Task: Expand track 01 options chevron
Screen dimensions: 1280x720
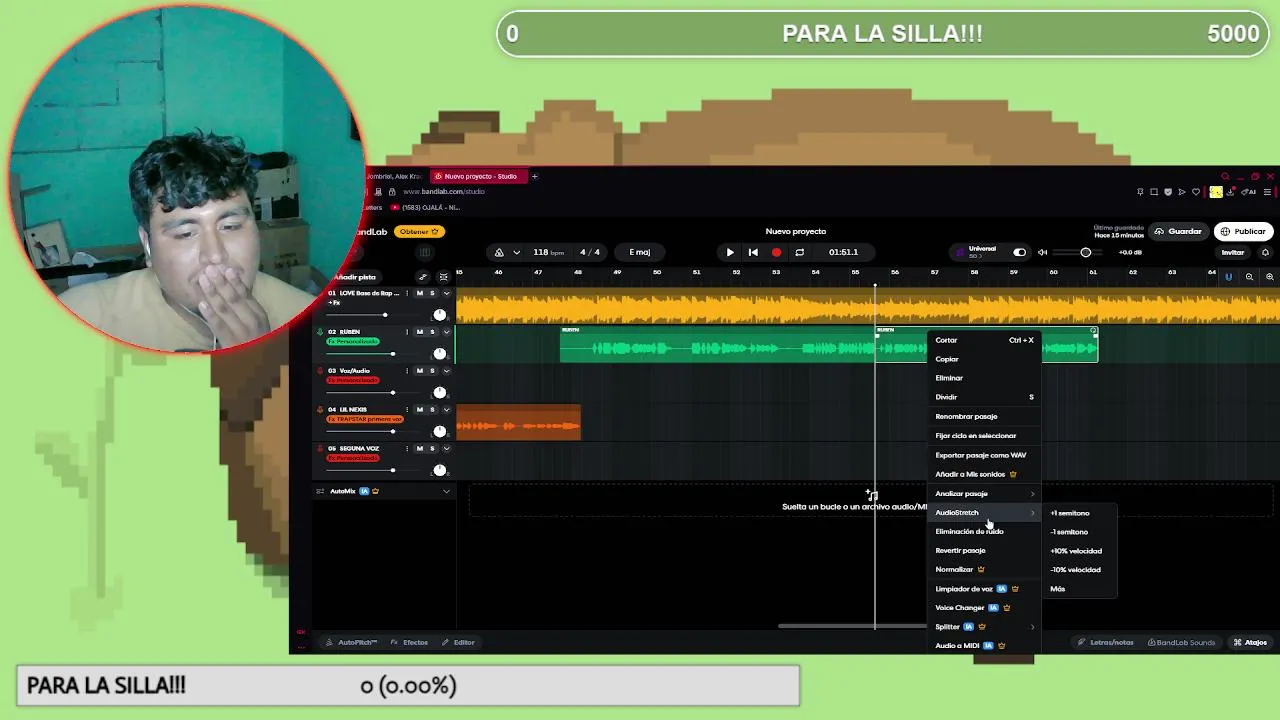Action: coord(446,293)
